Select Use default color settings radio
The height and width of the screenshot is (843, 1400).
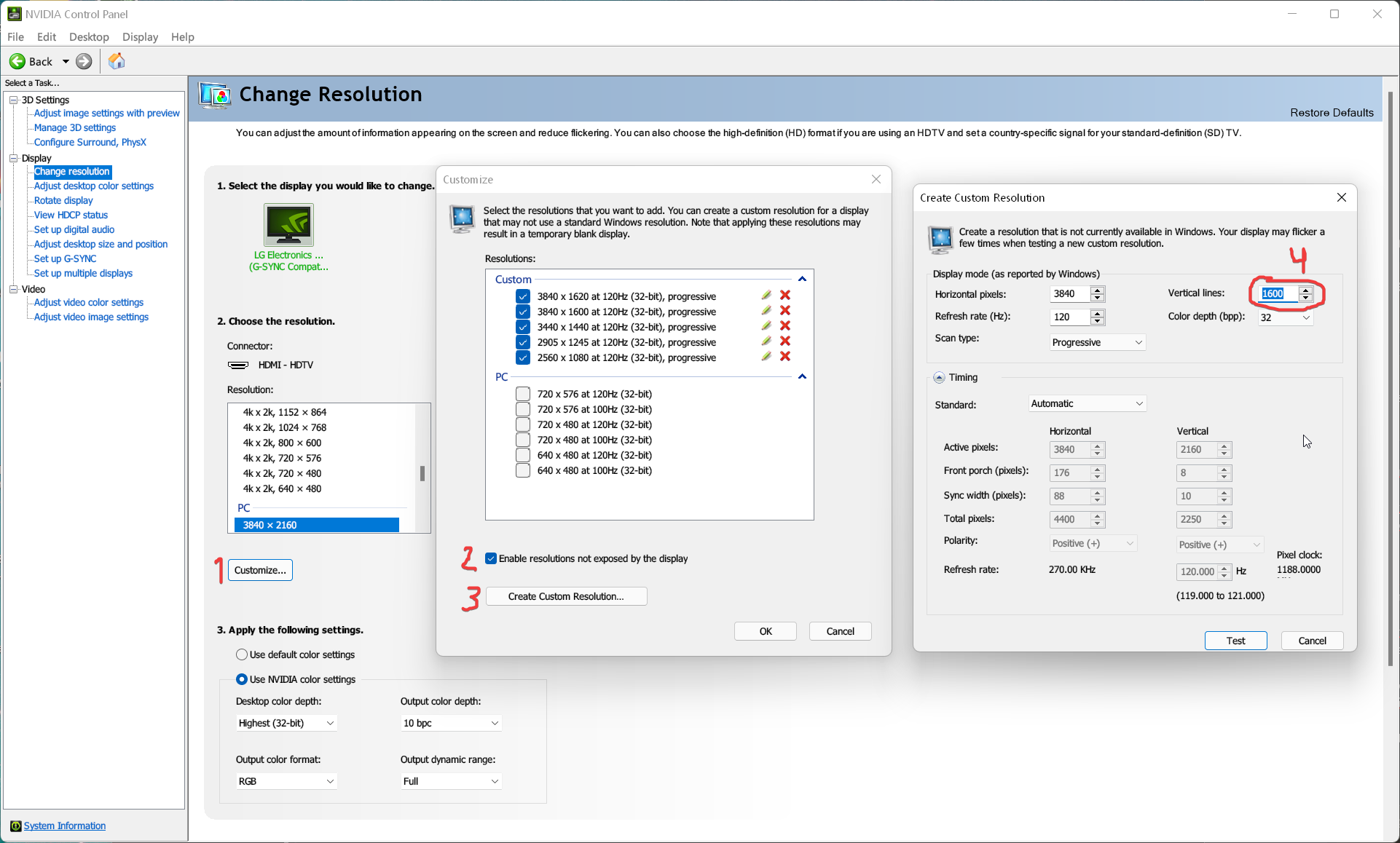242,654
